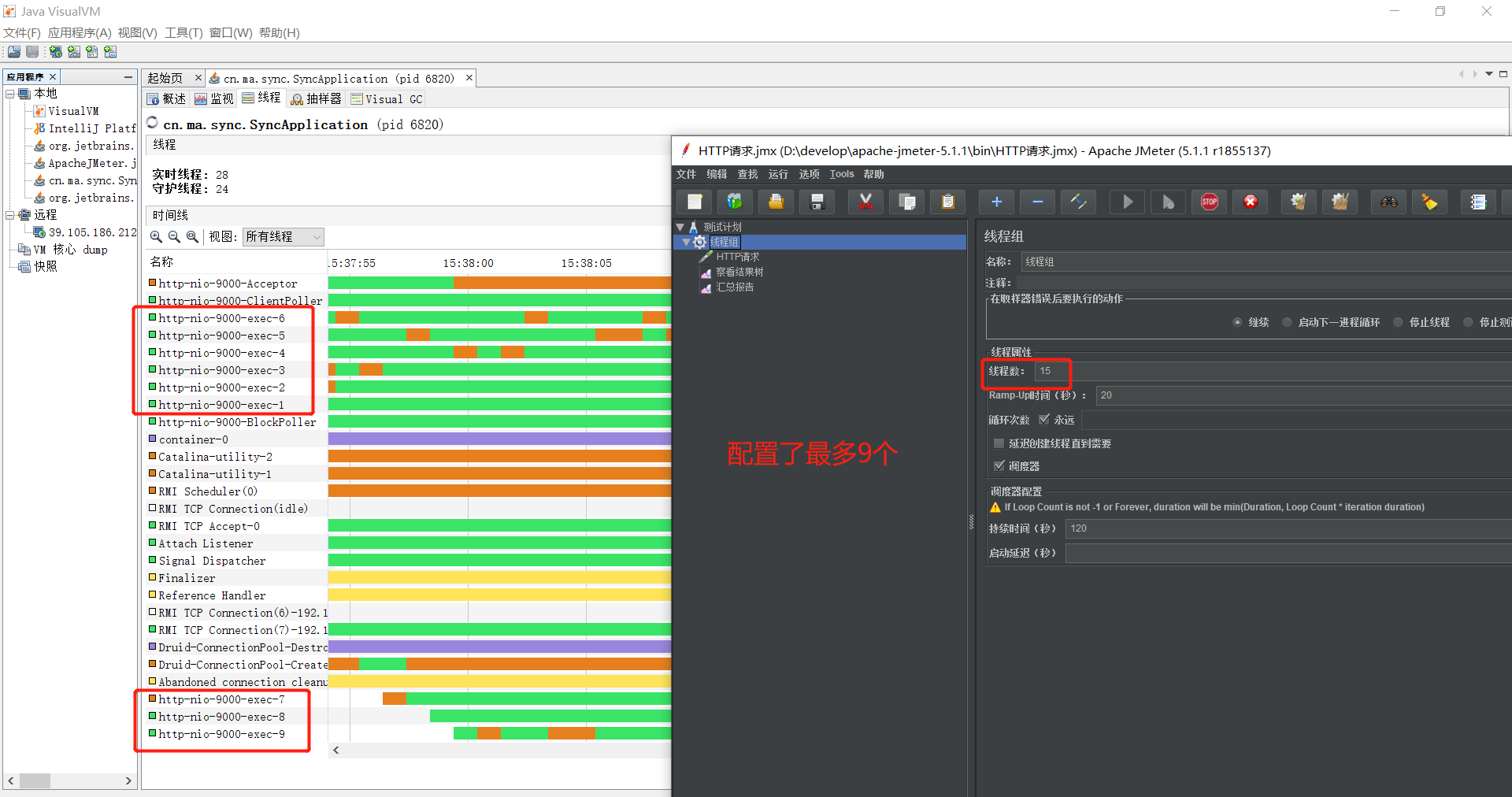Start the test with the play icon
Screen dimensions: 1512x797
(1127, 202)
